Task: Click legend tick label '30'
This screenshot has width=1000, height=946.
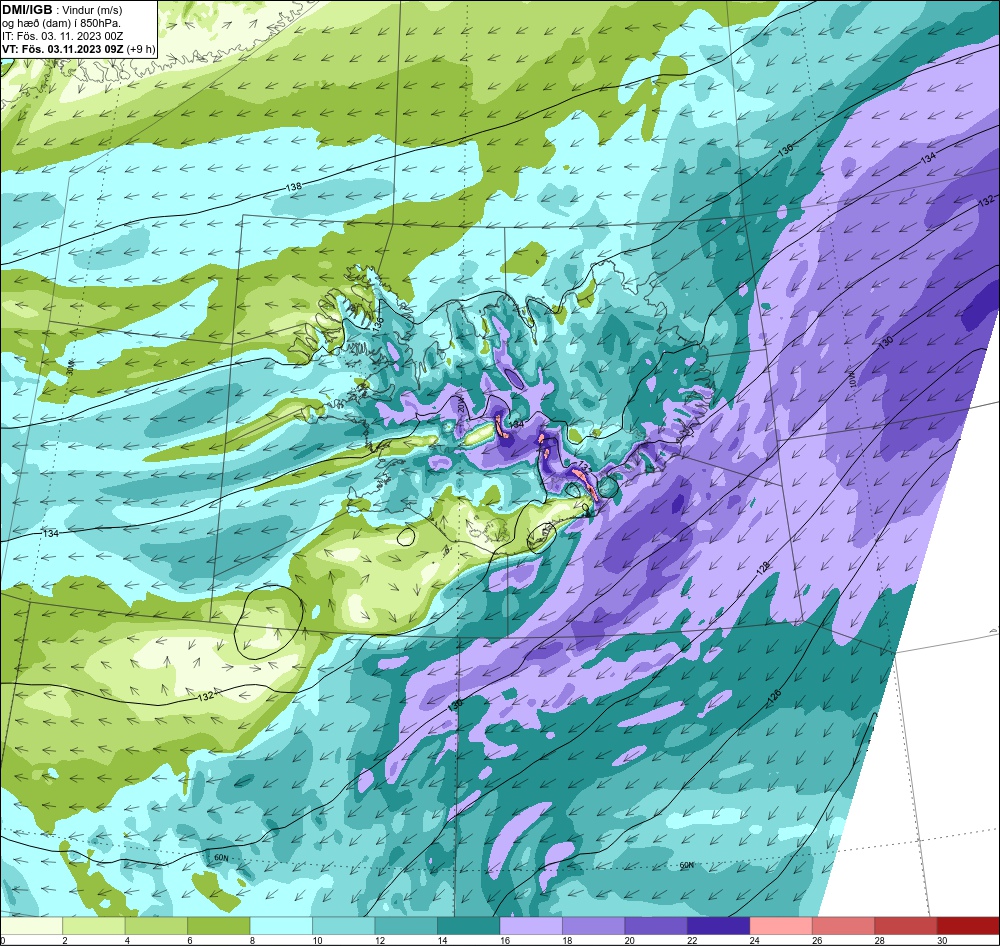Action: click(x=942, y=940)
